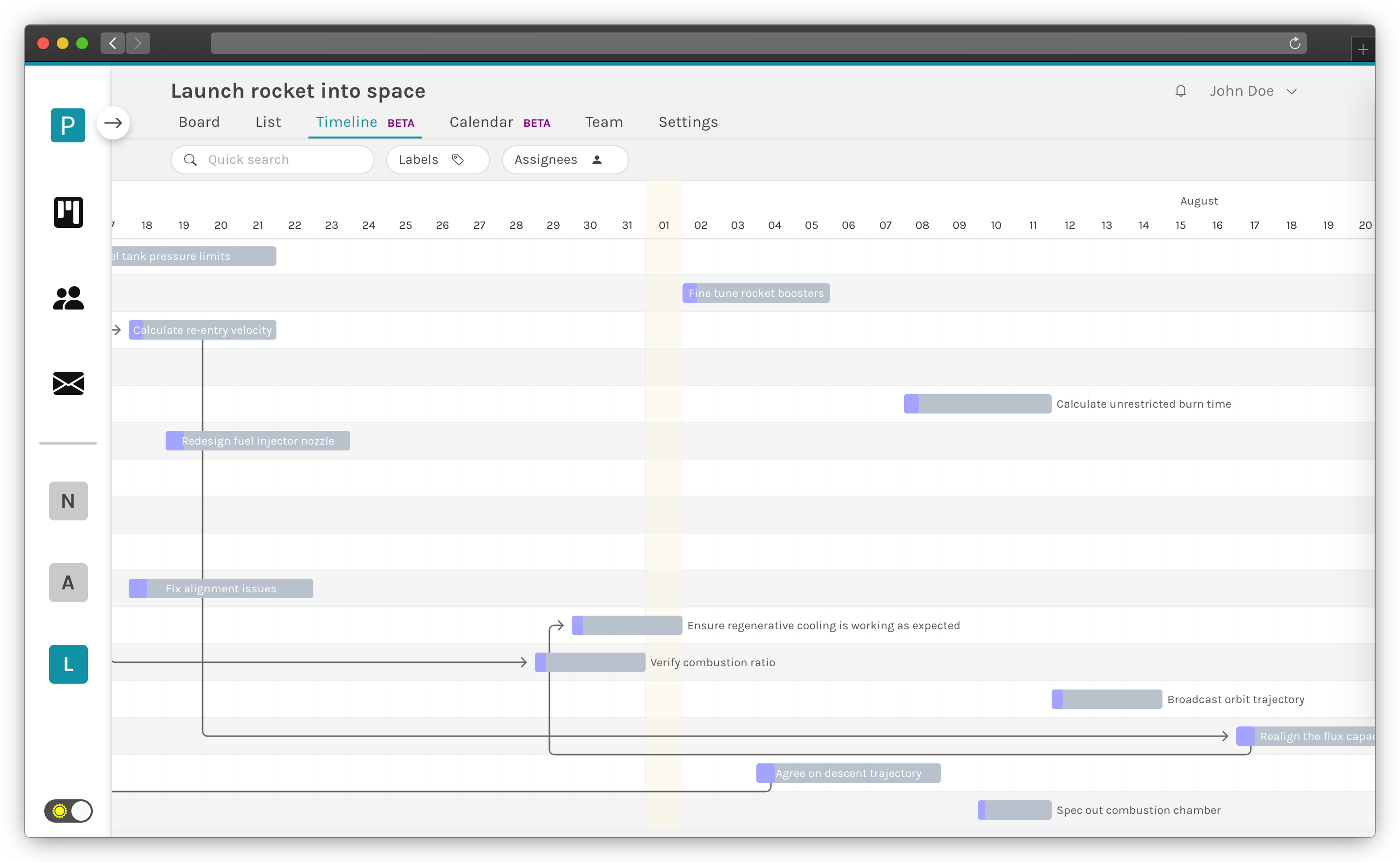The width and height of the screenshot is (1400, 862).
Task: Click the Agree on descent trajectory task bar
Action: click(x=848, y=773)
